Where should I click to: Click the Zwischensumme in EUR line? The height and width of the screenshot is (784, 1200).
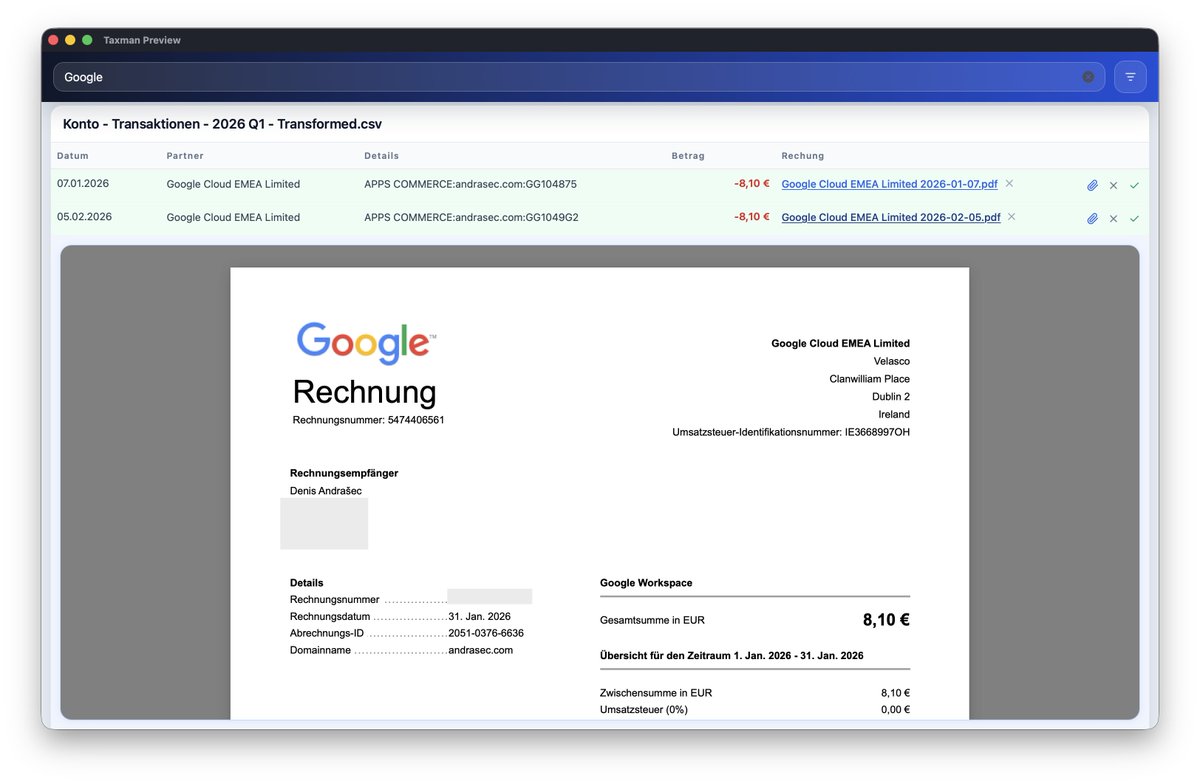coord(755,693)
